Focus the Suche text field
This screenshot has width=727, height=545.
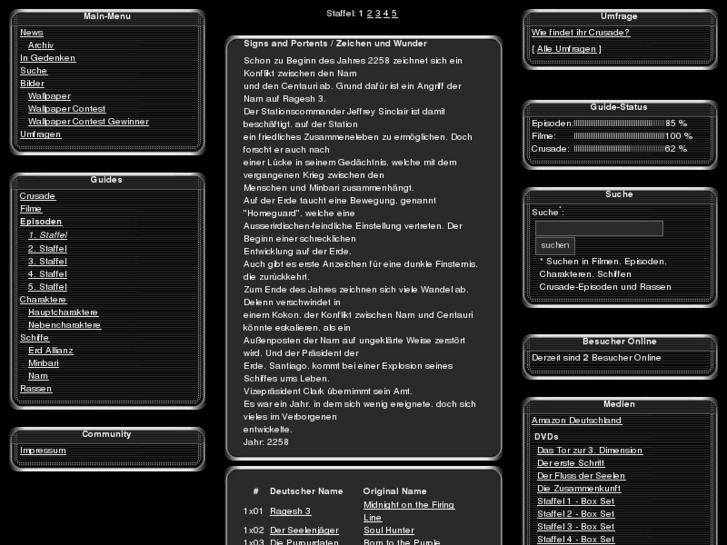tap(599, 229)
